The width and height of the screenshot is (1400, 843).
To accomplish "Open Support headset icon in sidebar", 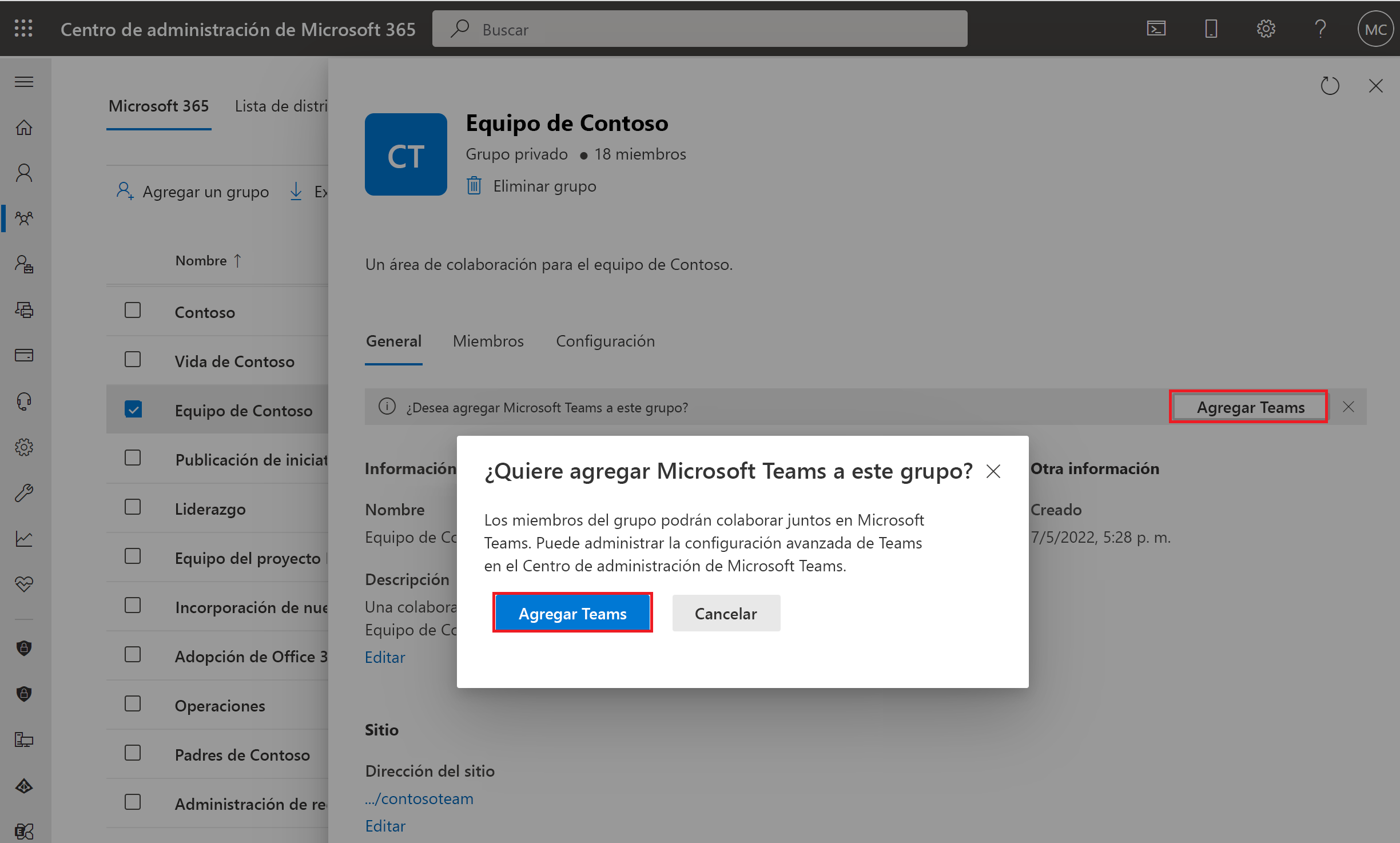I will coord(24,401).
